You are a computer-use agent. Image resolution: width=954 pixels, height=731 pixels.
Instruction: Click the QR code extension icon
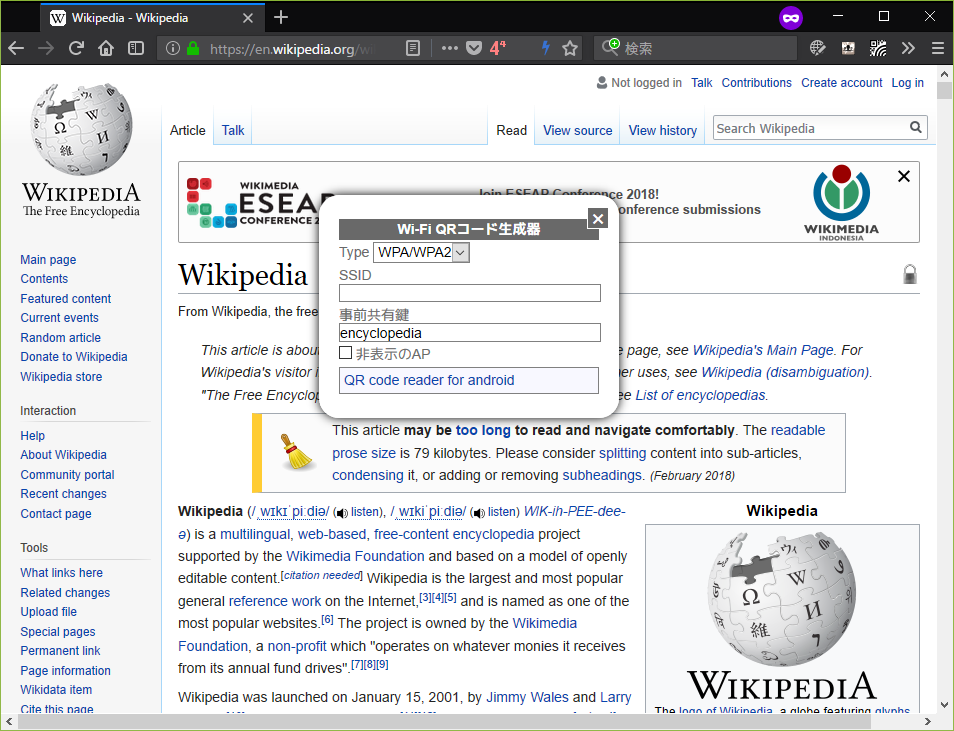point(878,48)
